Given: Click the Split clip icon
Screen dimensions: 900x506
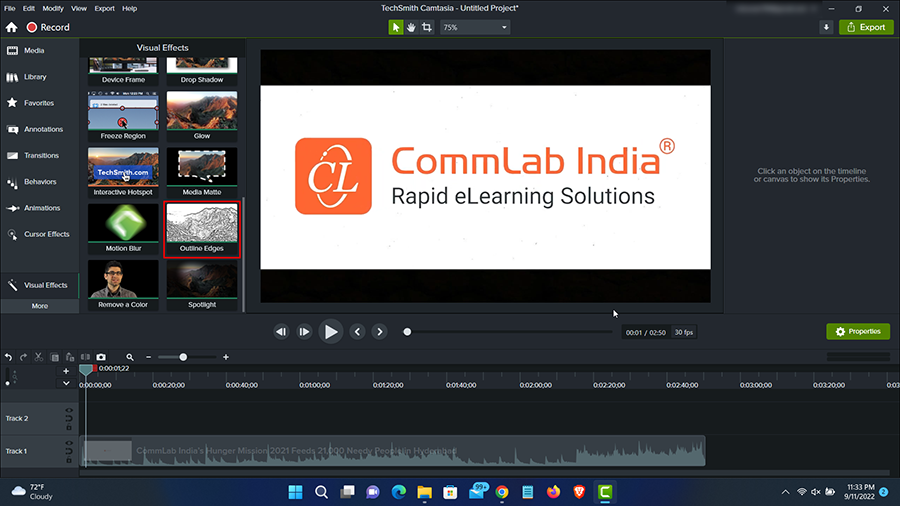Looking at the screenshot, I should click(x=86, y=357).
